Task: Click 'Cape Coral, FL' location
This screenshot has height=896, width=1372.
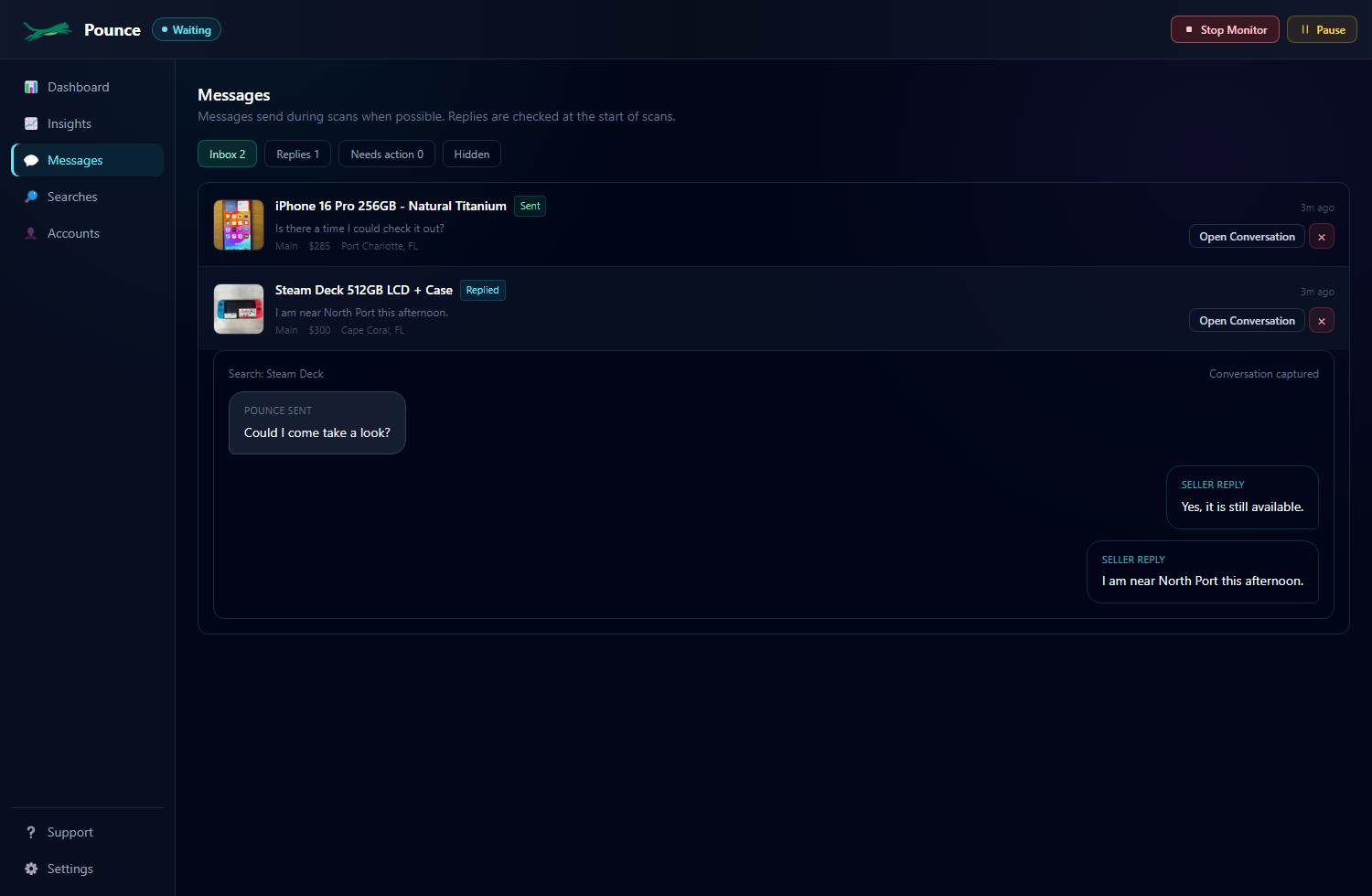Action: tap(373, 330)
